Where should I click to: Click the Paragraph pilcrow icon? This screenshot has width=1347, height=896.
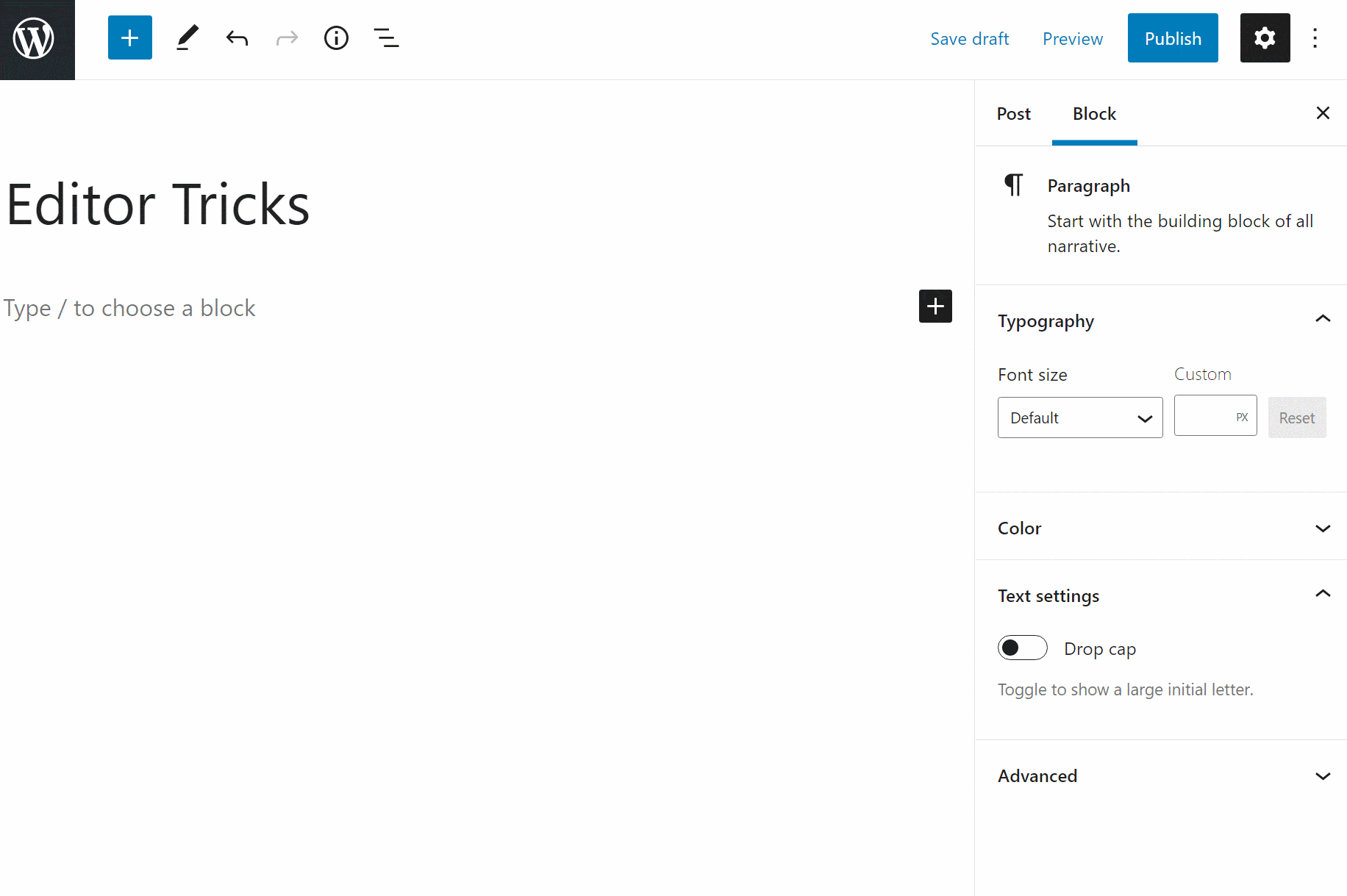1014,185
